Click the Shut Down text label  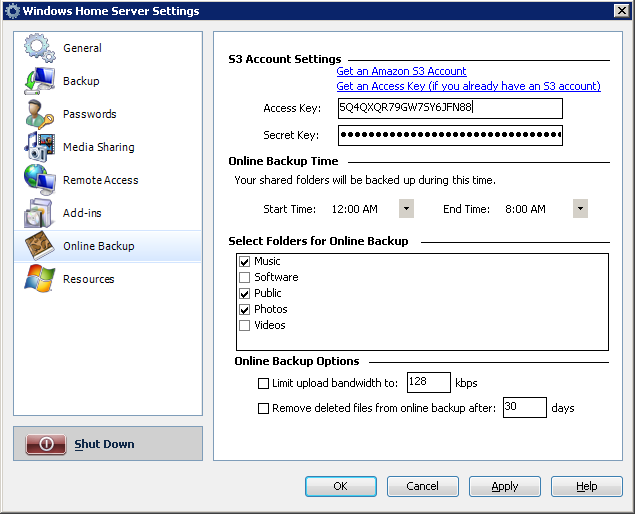[104, 444]
